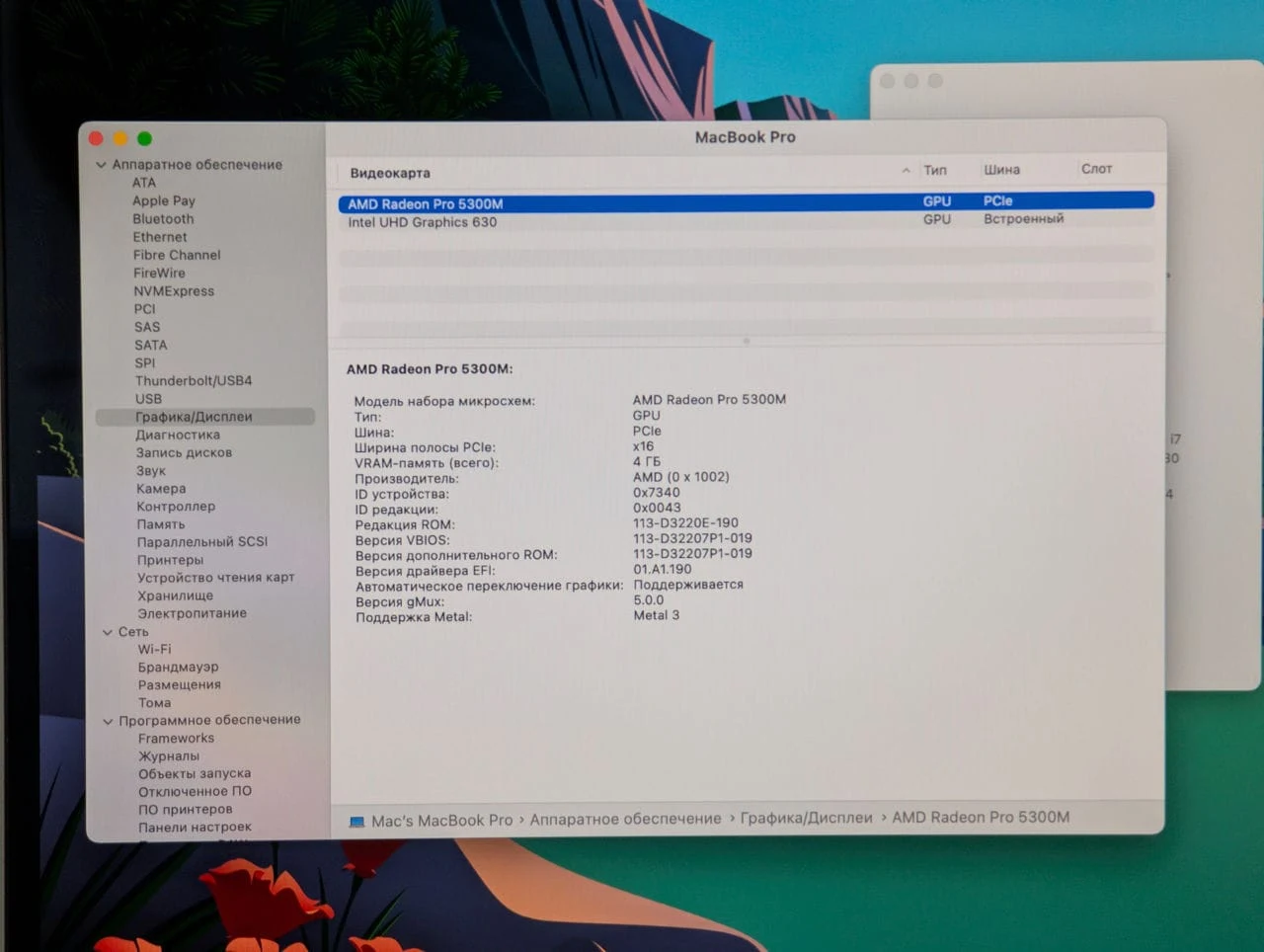The height and width of the screenshot is (952, 1264).
Task: Select Электропитание in the sidebar
Action: [192, 613]
